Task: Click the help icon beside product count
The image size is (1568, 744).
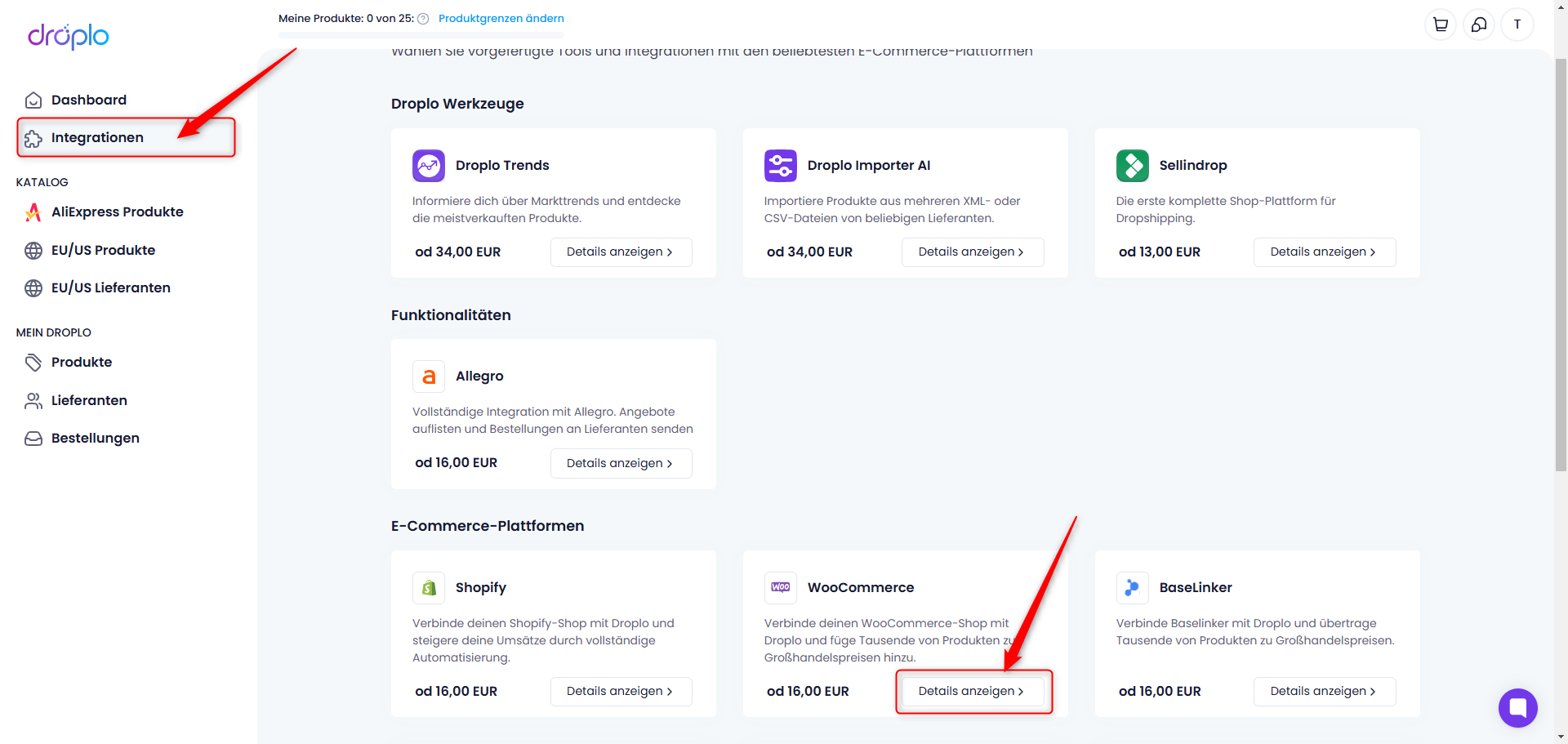Action: (423, 19)
